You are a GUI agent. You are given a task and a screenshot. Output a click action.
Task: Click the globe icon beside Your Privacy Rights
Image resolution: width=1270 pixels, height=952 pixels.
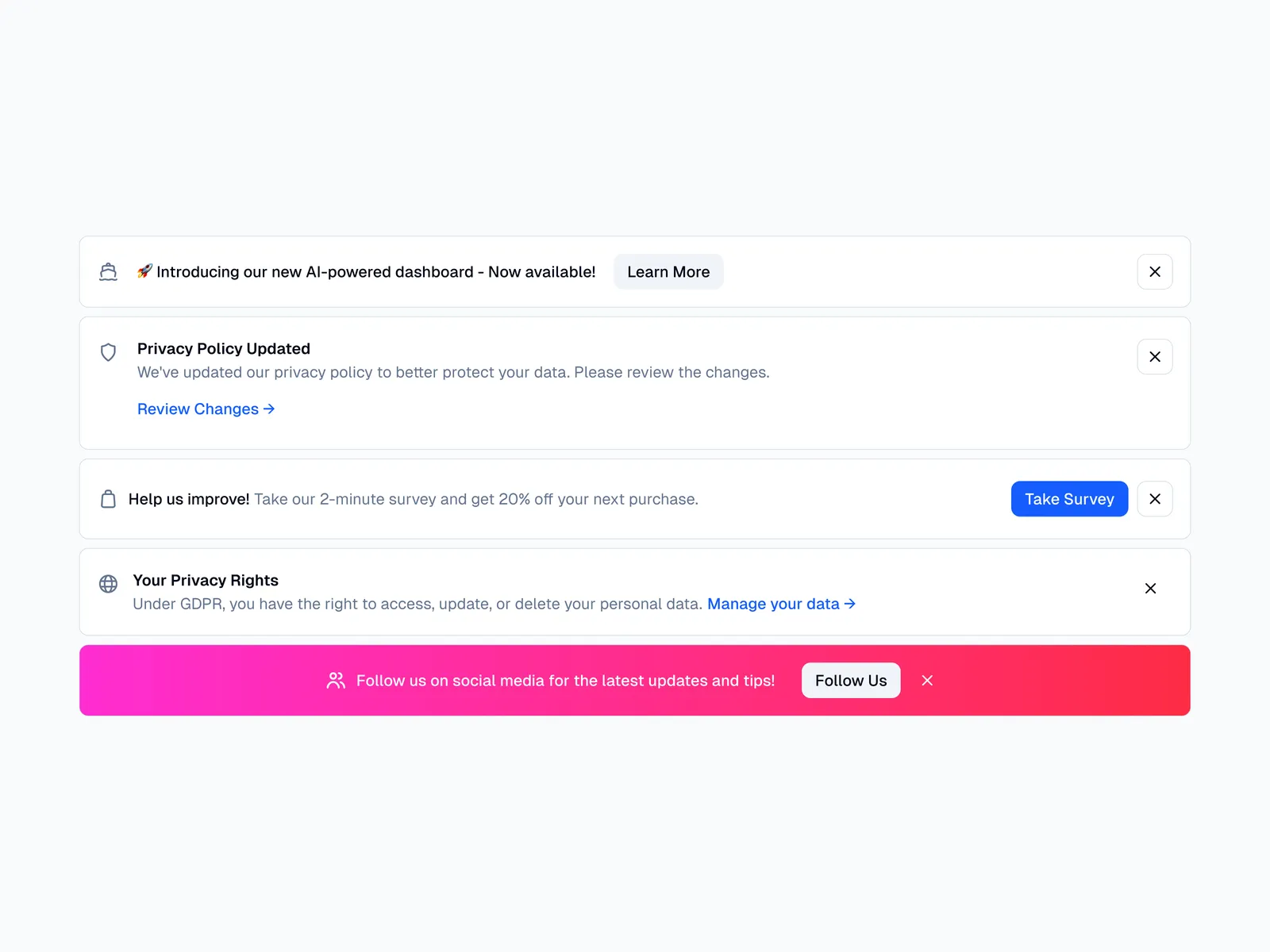(108, 584)
